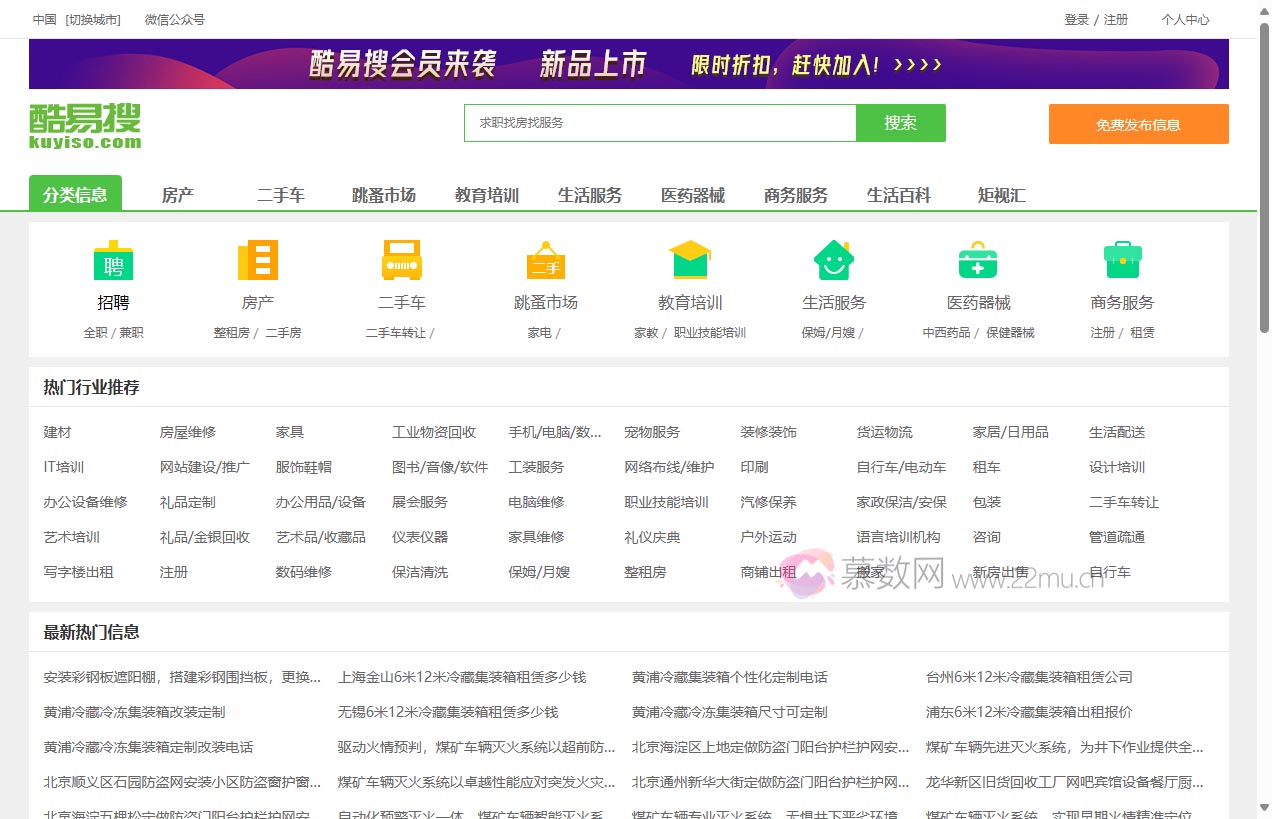Click the 二手车 (used cars) category icon
1272x819 pixels.
(401, 262)
